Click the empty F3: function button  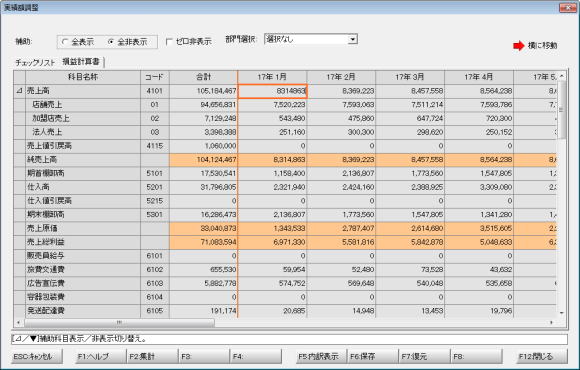tap(204, 357)
